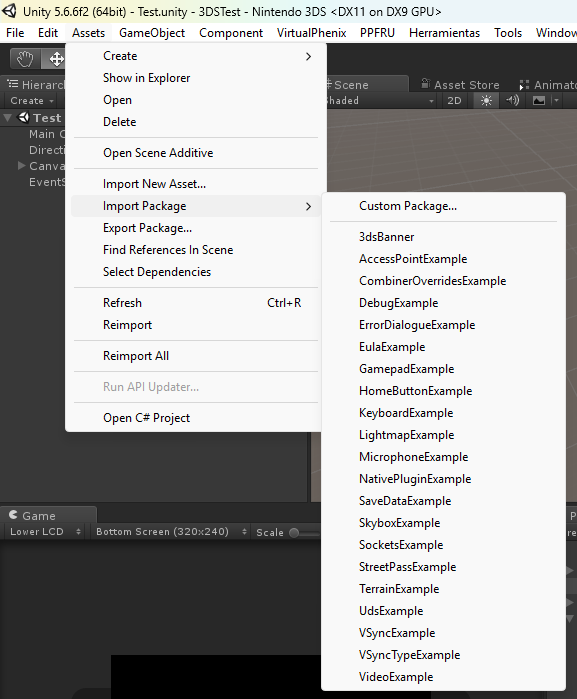Select the Hand tool in the toolbar
Viewport: 577px width, 699px height.
point(25,59)
